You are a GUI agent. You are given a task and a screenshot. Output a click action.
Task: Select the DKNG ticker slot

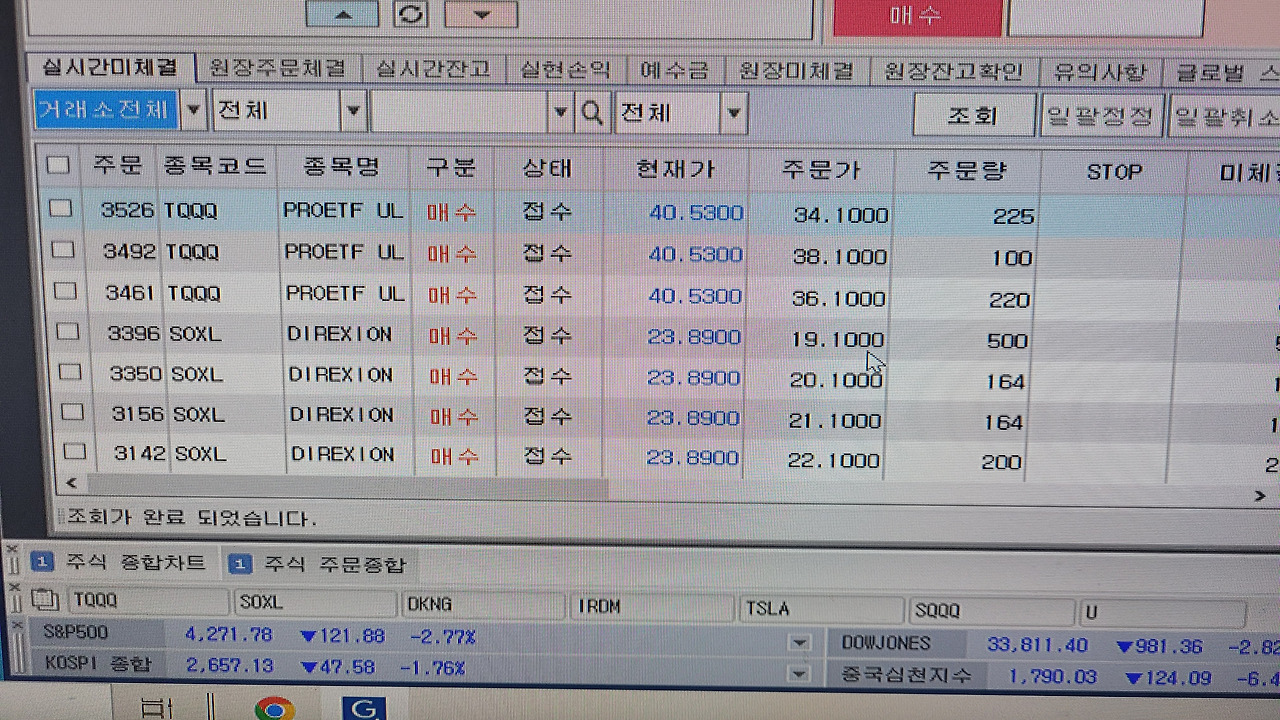click(484, 605)
